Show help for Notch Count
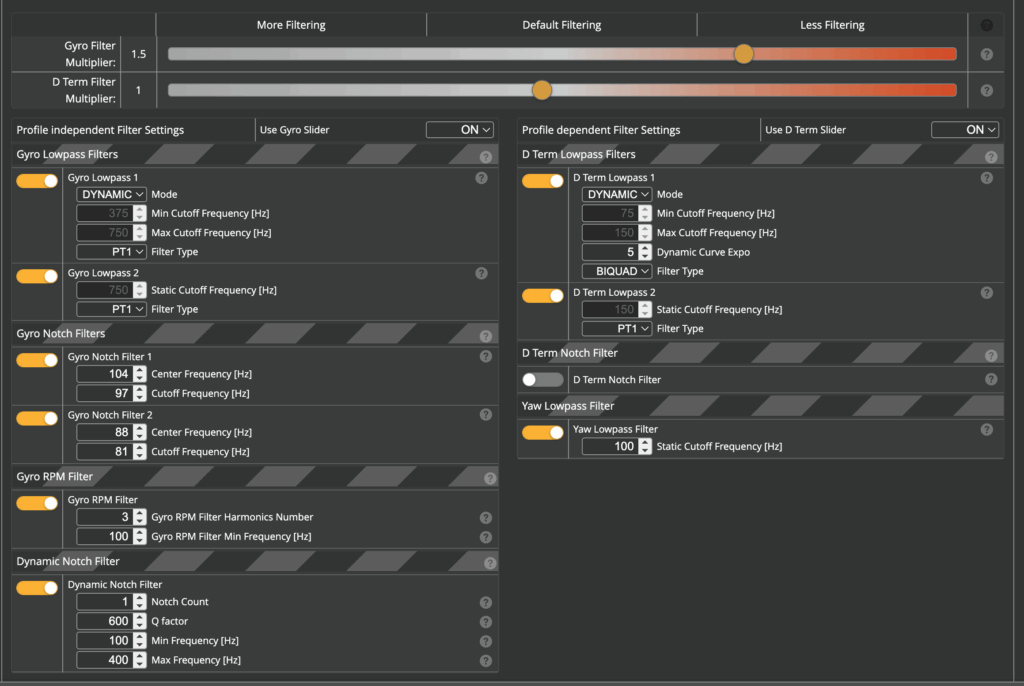1024x686 pixels. pos(485,602)
